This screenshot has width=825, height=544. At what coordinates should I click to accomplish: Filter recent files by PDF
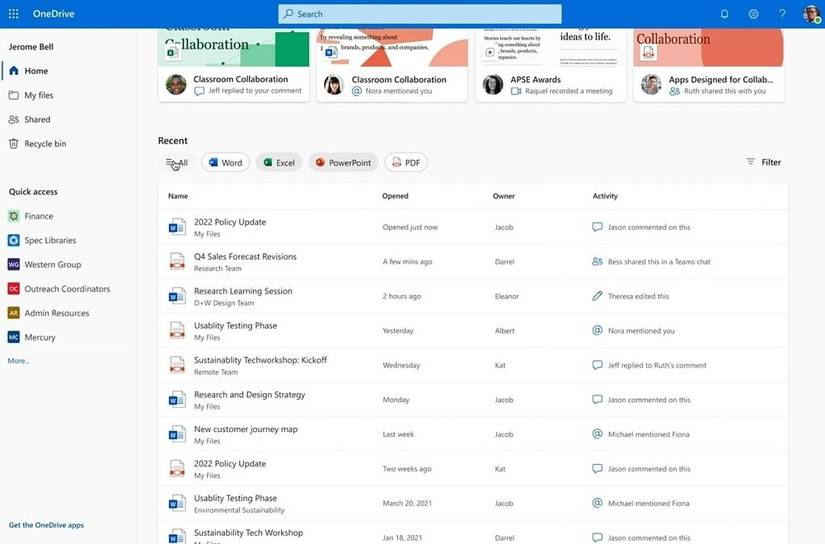click(406, 163)
